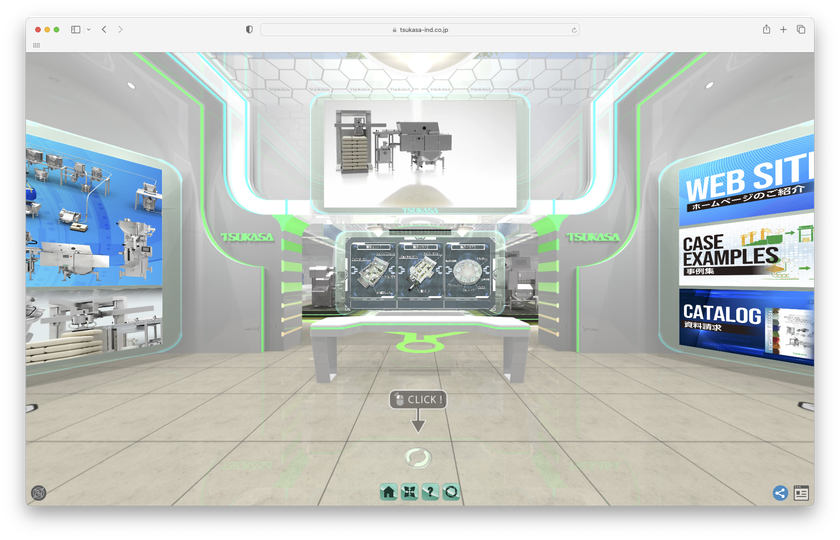Click the CLICK ! prompt button

coord(418,400)
